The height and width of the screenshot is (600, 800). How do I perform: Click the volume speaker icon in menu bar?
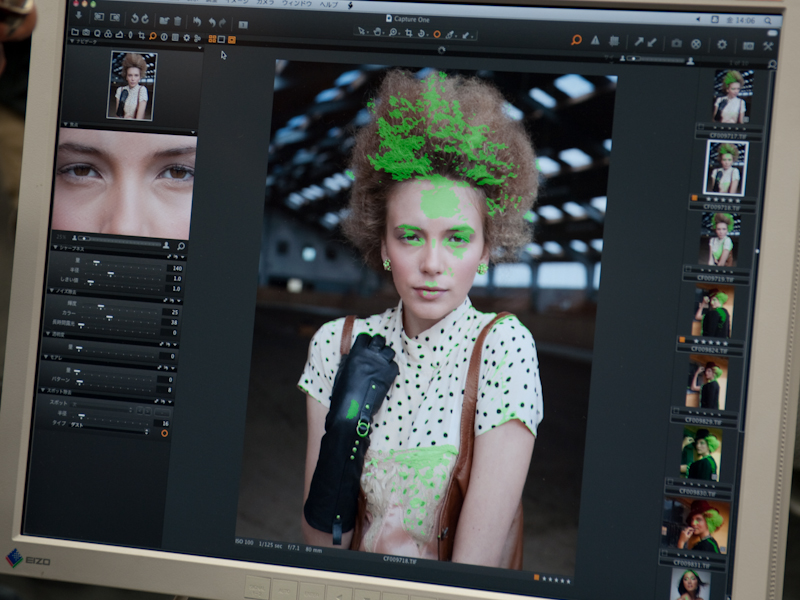[697, 19]
